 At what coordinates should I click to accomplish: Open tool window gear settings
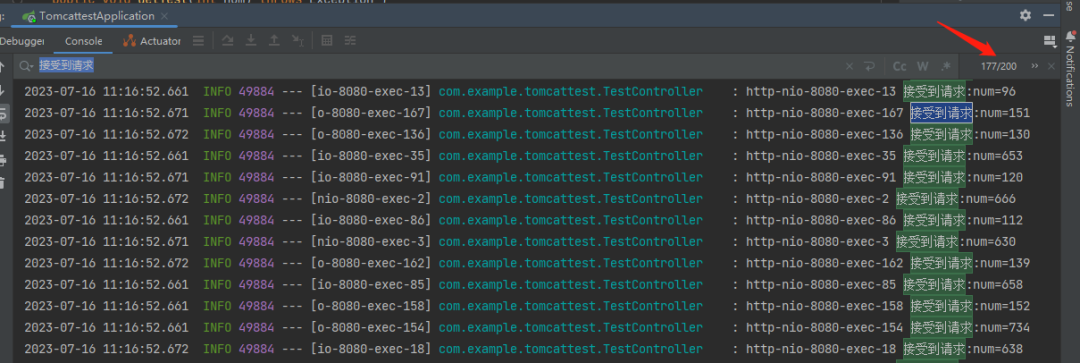[1026, 15]
